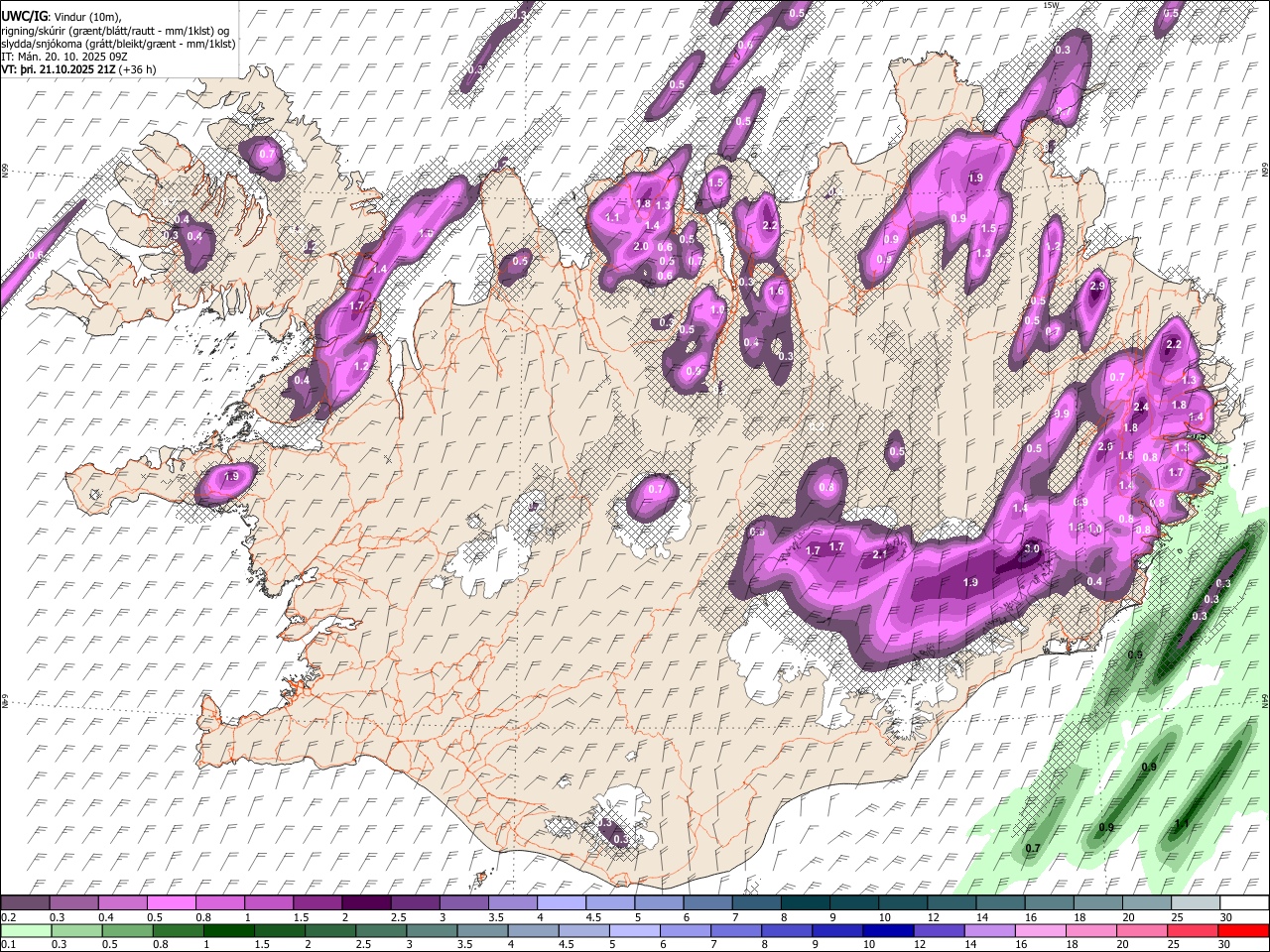Click the 'UWC/IG: Vindur (10m)' title text

tap(62, 17)
